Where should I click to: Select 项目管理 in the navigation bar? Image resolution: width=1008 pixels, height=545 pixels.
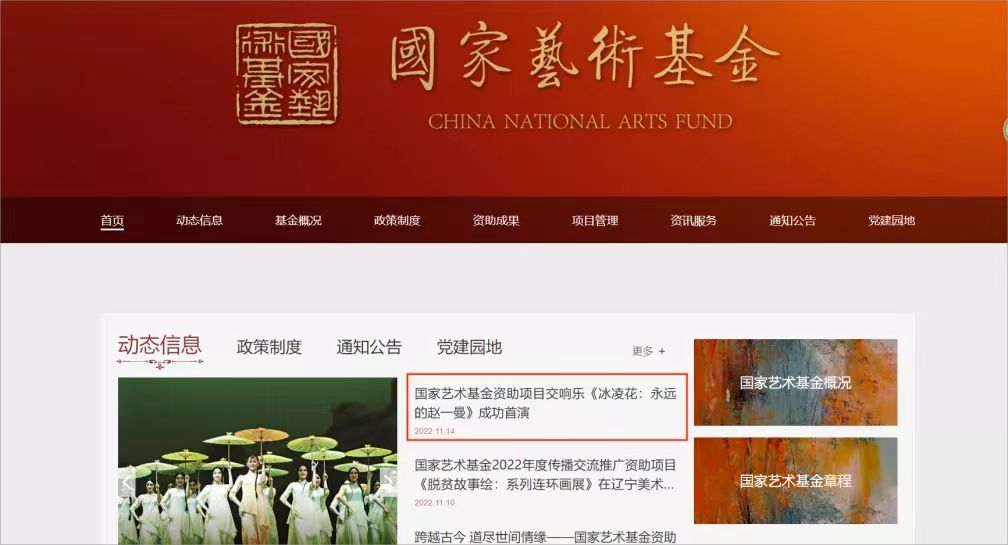(595, 220)
